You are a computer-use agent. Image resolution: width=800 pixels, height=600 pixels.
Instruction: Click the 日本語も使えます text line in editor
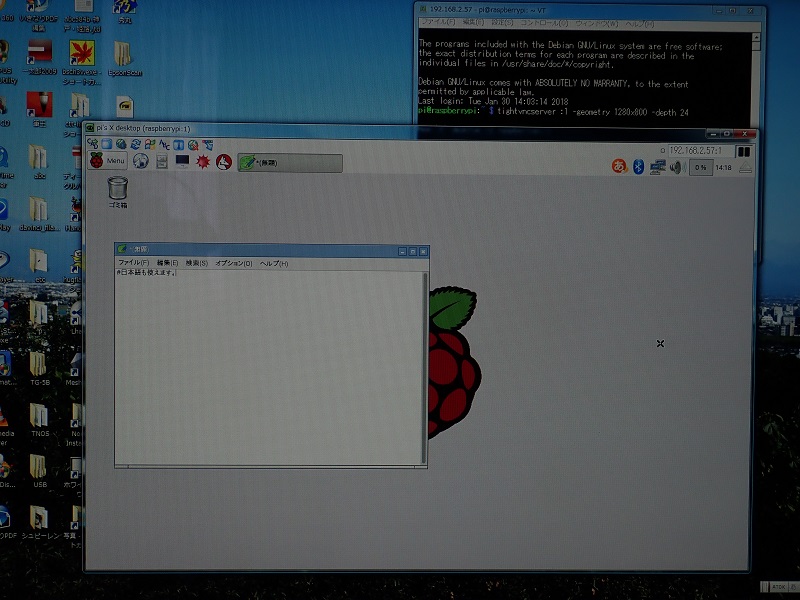(146, 273)
